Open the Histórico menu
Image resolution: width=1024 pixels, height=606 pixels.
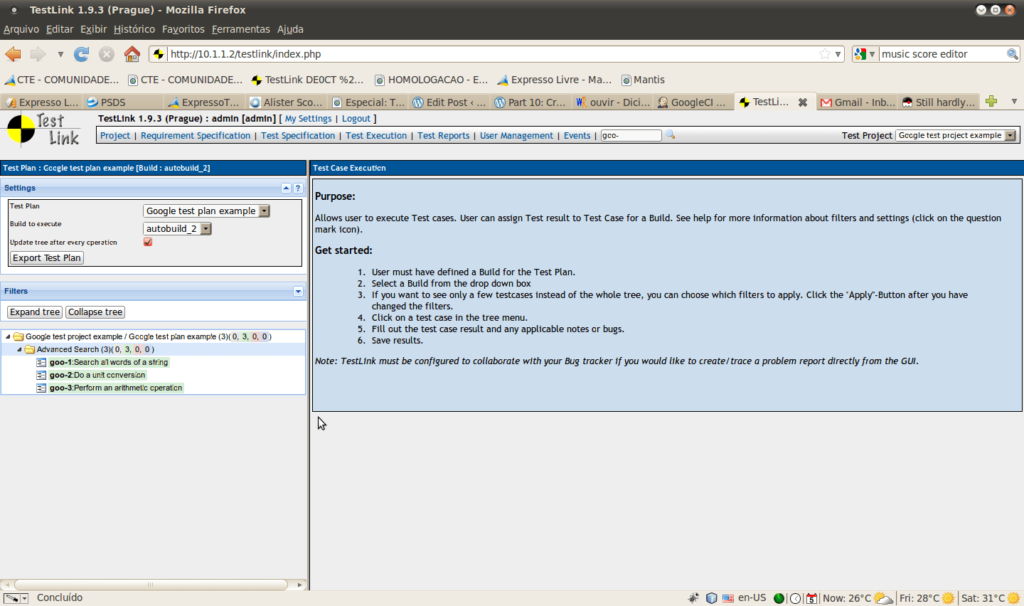coord(134,29)
